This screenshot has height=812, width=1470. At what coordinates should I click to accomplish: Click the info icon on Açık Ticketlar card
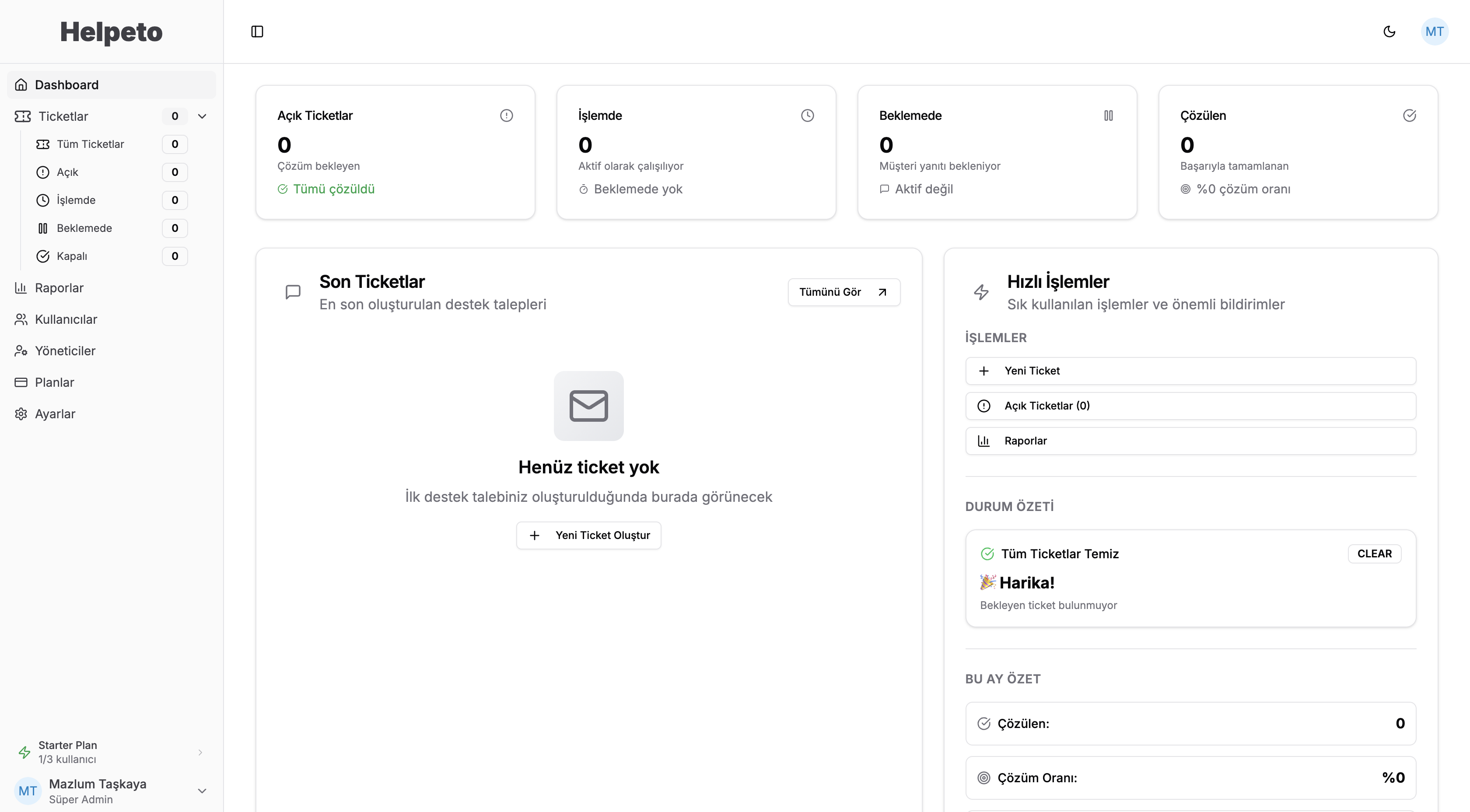pos(506,116)
